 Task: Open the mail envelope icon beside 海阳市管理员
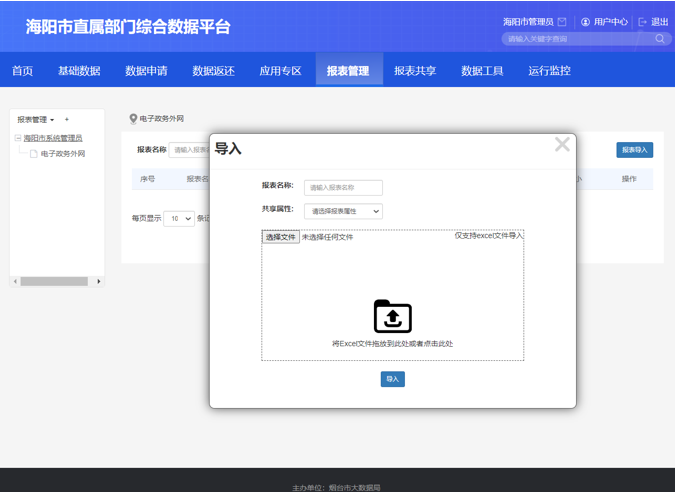tap(562, 22)
